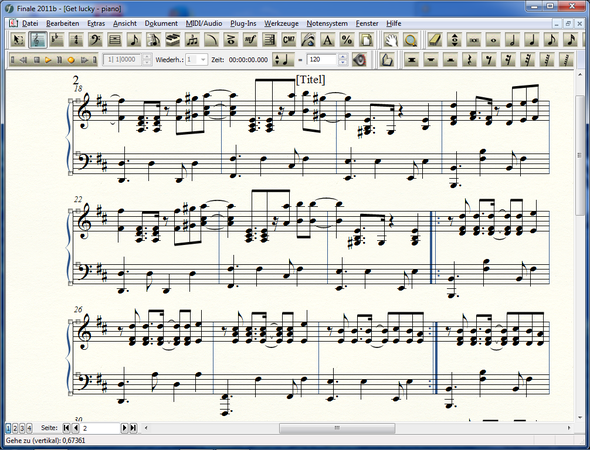The height and width of the screenshot is (450, 590).
Task: Choose the half rest in rests palette
Action: (450, 60)
